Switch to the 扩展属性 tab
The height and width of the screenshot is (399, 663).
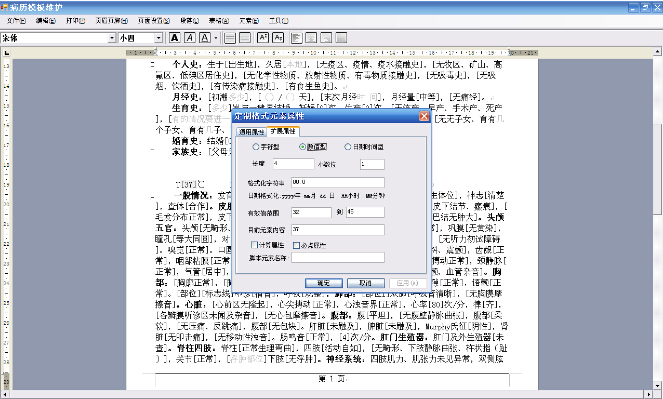click(x=283, y=131)
